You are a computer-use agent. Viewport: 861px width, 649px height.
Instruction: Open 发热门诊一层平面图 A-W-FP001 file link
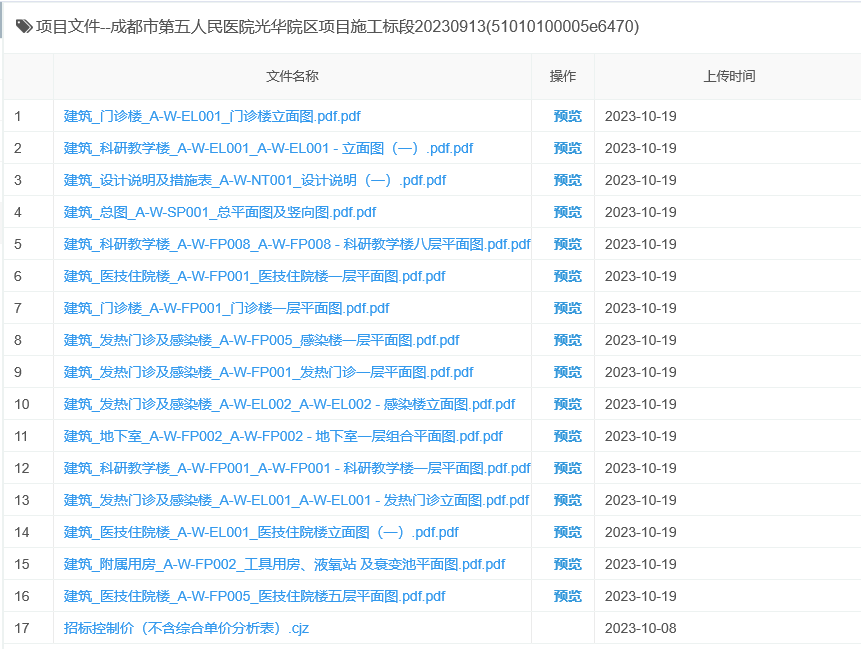[269, 372]
